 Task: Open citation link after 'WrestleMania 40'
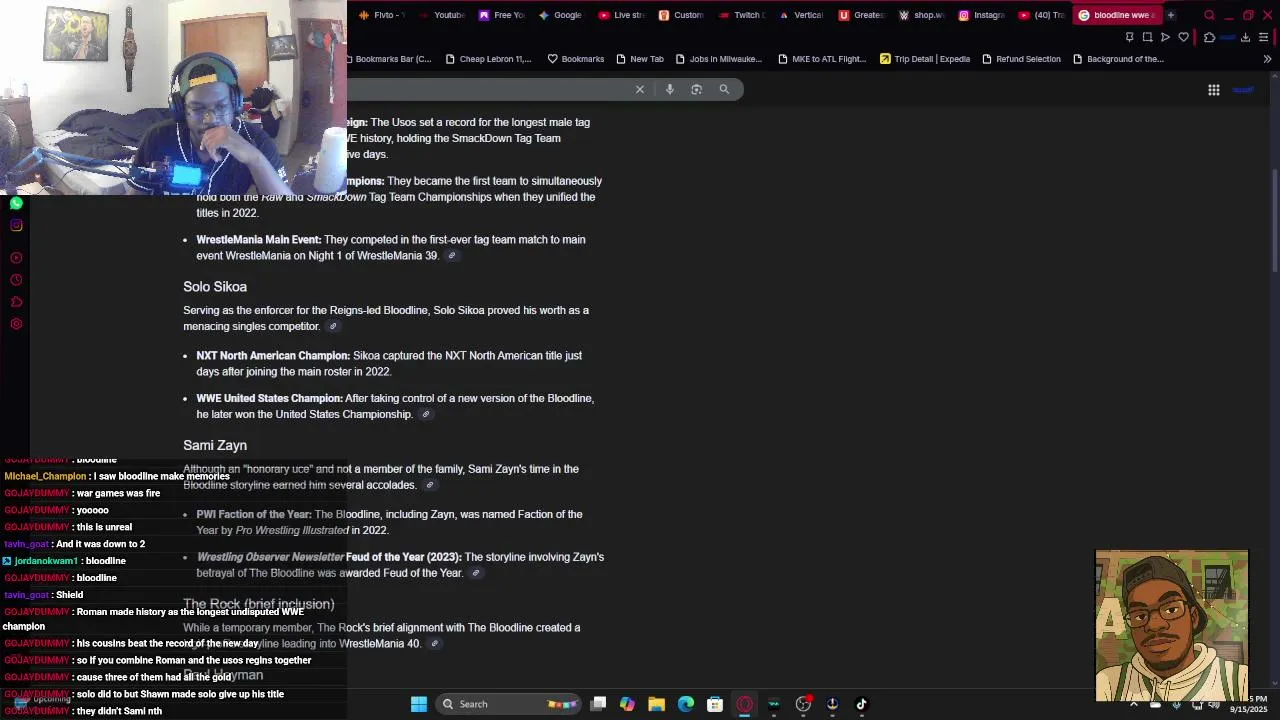pyautogui.click(x=434, y=644)
